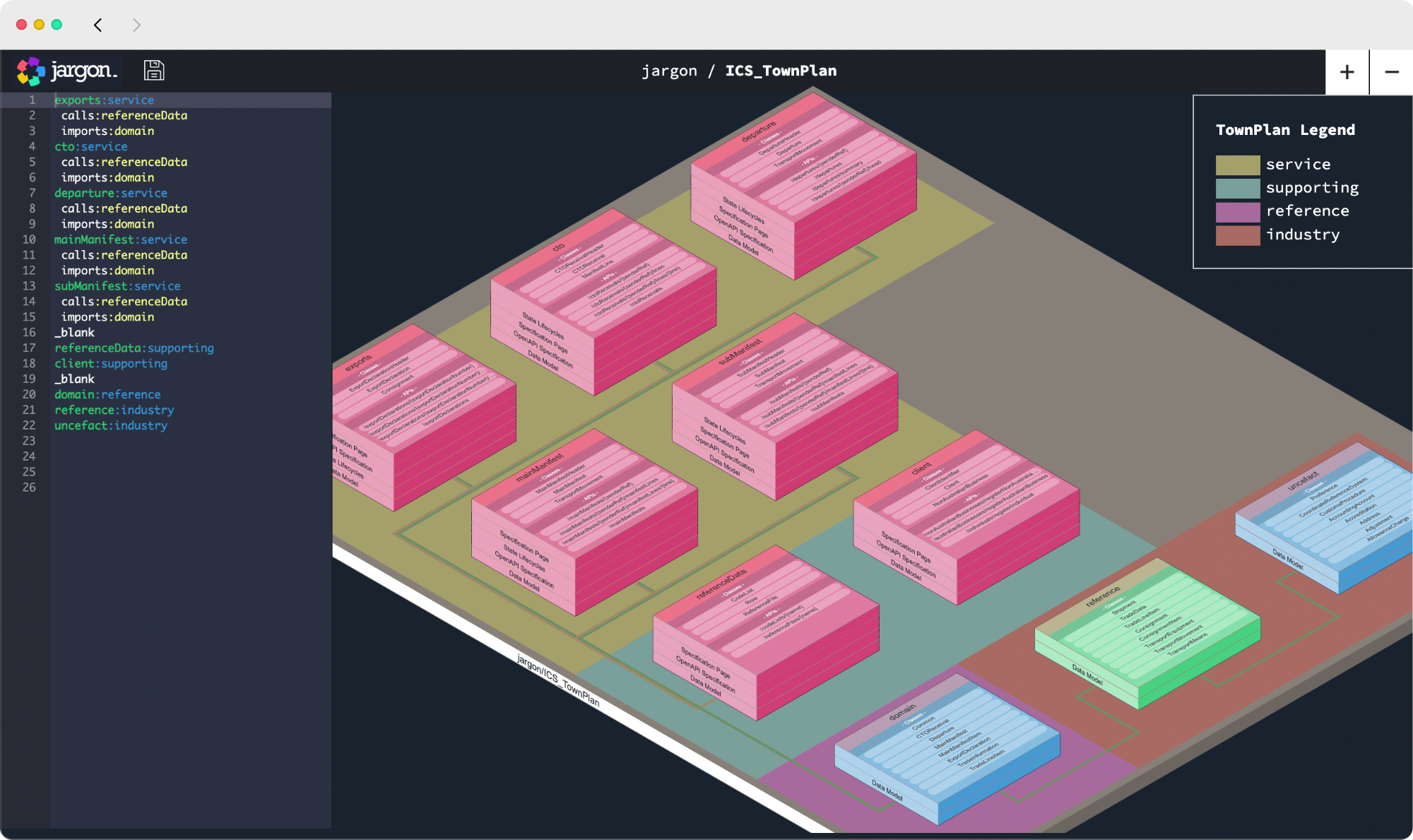Select the departure service block
1413x840 pixels.
[803, 187]
